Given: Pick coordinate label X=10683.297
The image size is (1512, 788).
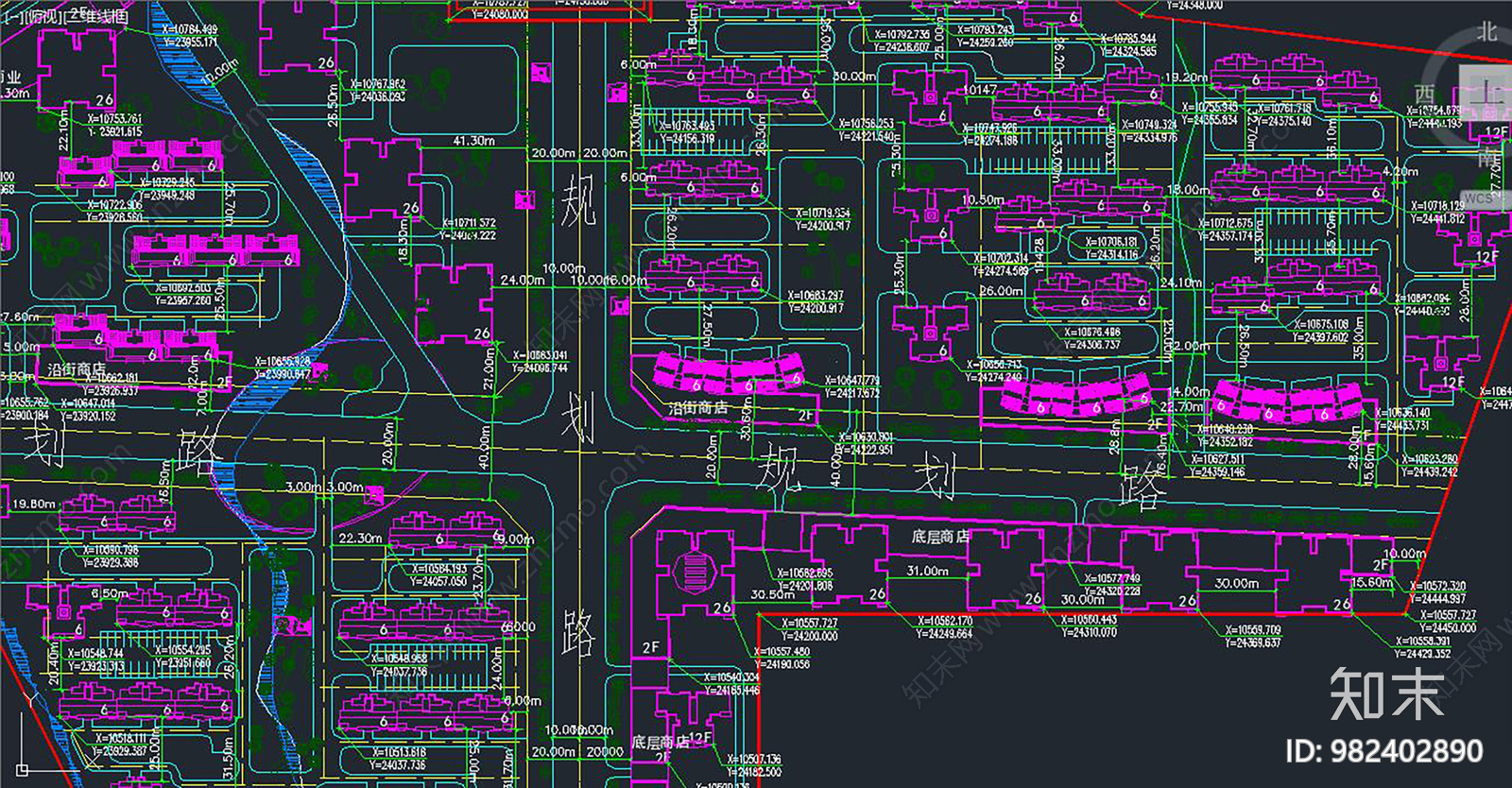Looking at the screenshot, I should coord(816,296).
